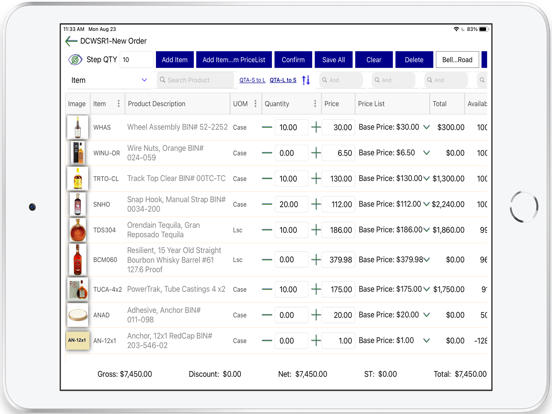This screenshot has height=414, width=552.
Task: Increase quantity for WINU-OR item
Action: pyautogui.click(x=316, y=153)
